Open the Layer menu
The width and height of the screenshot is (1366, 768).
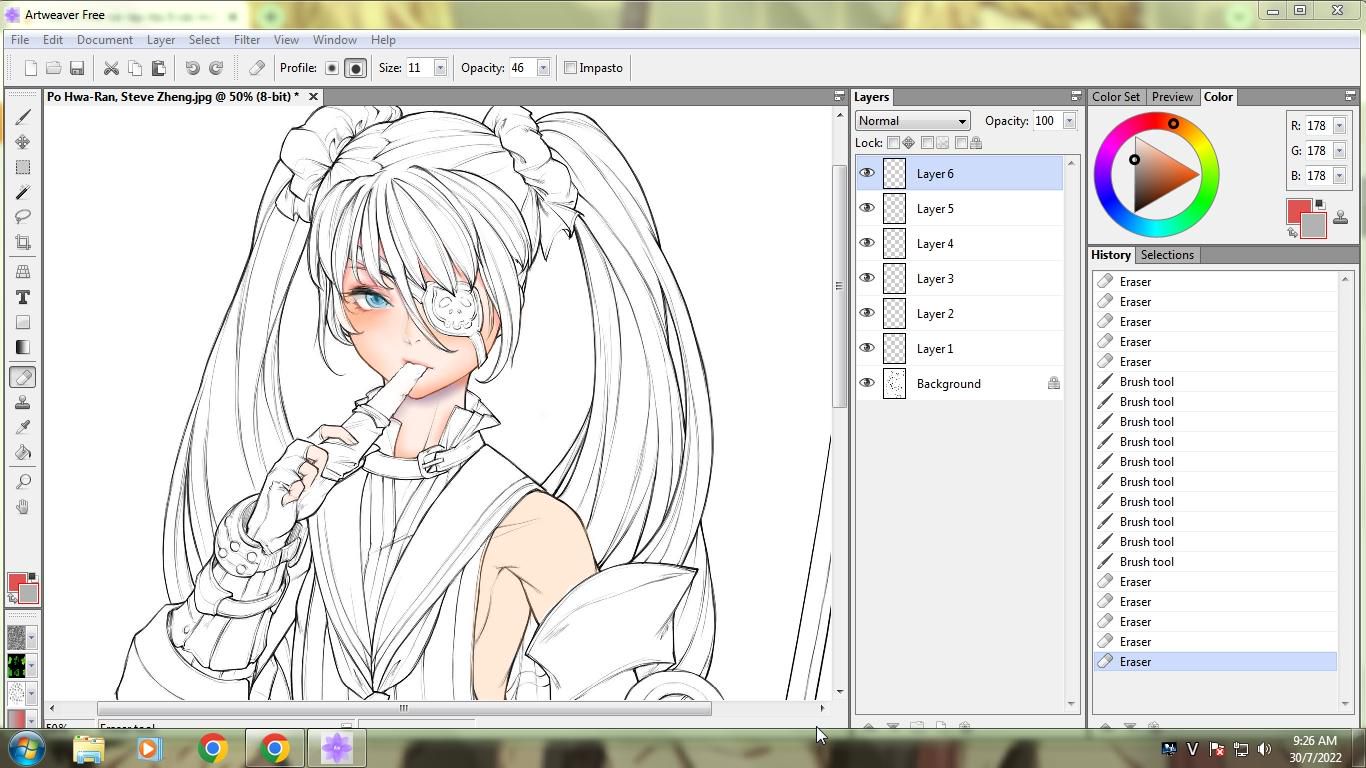tap(161, 40)
